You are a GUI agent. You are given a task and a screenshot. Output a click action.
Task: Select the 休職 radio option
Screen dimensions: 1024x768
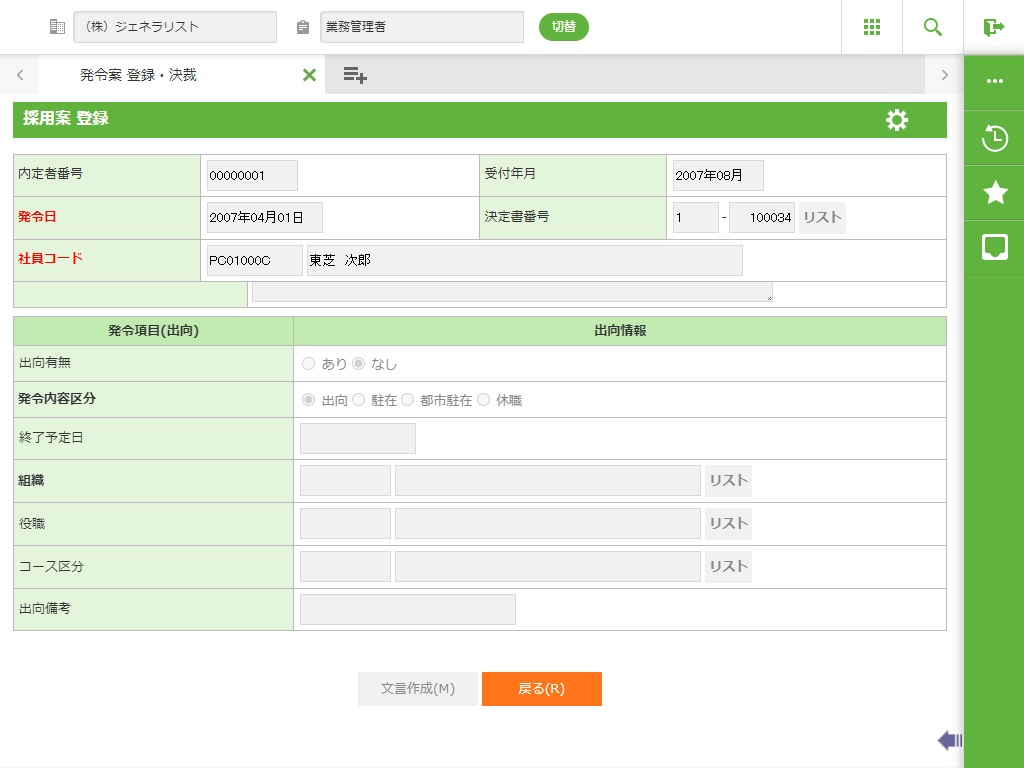click(483, 400)
